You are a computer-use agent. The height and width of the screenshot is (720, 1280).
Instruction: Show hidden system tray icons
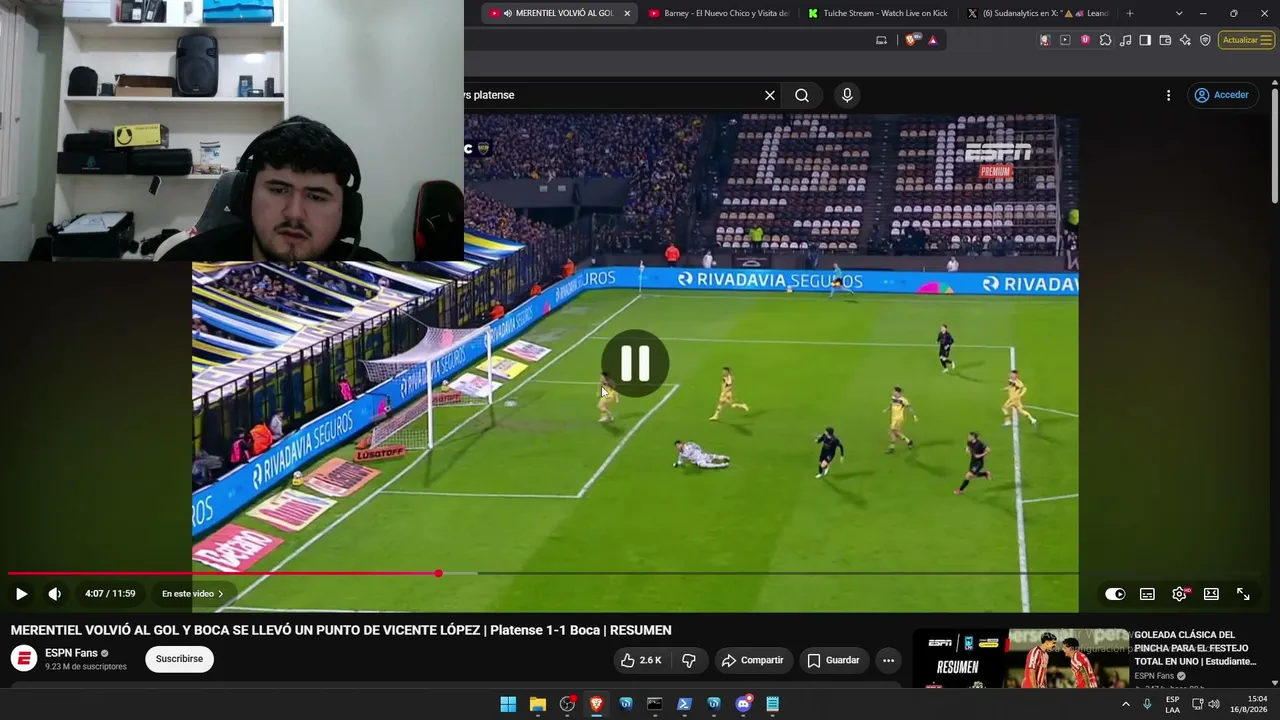coord(1126,704)
